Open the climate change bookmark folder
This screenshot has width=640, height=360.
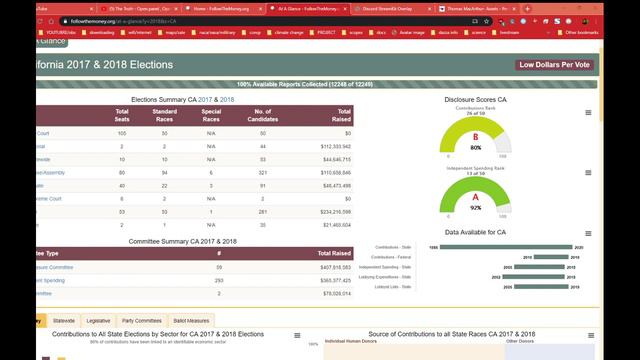point(285,32)
